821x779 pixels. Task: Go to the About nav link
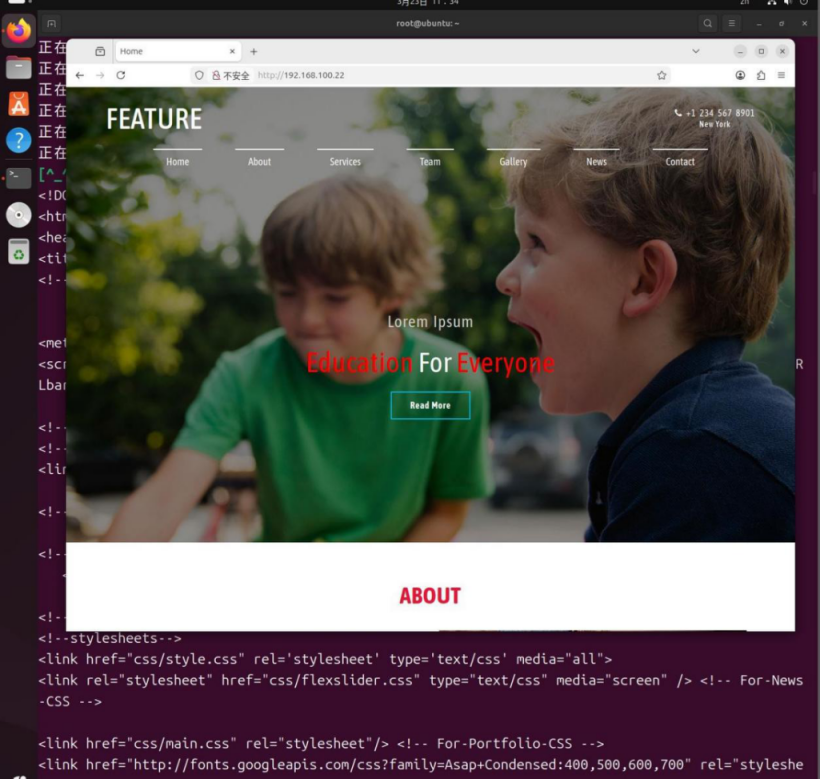(259, 162)
